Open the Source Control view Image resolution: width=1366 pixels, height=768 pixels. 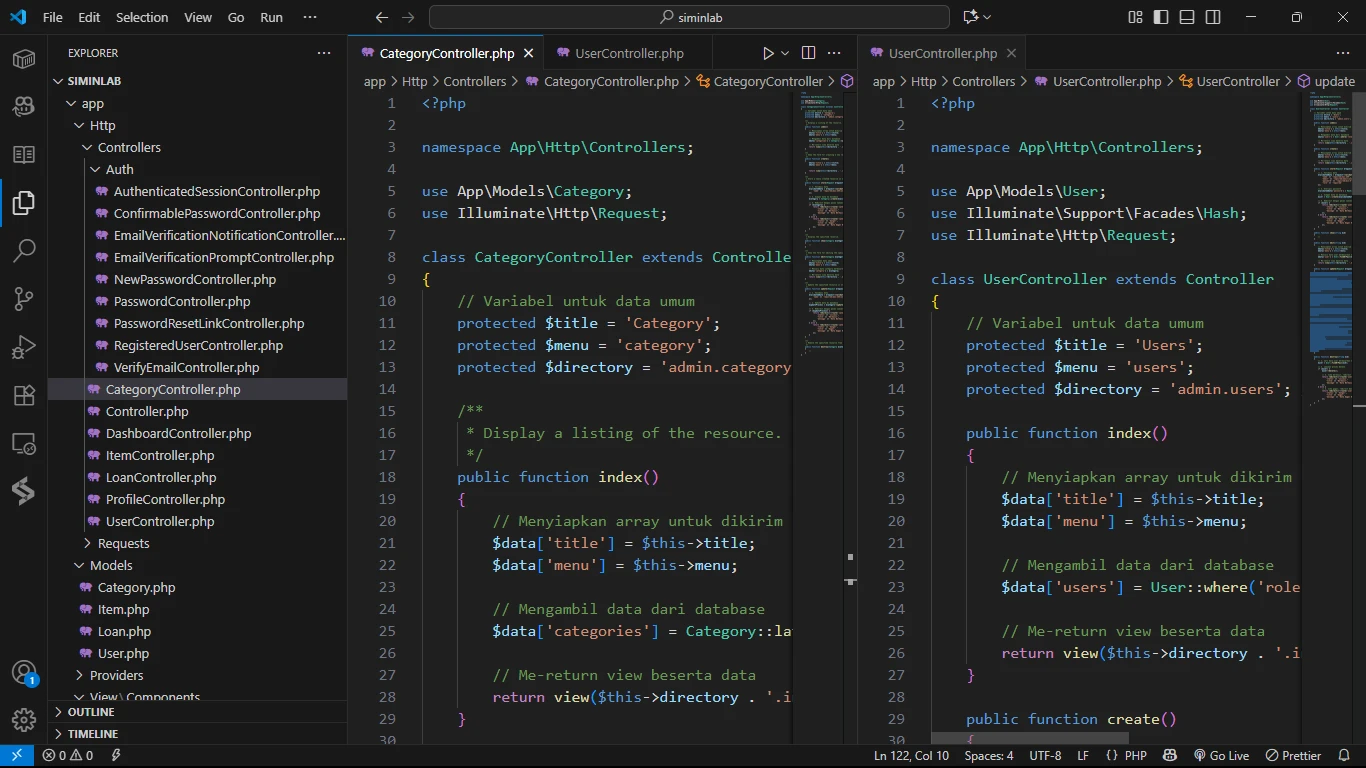coord(24,298)
